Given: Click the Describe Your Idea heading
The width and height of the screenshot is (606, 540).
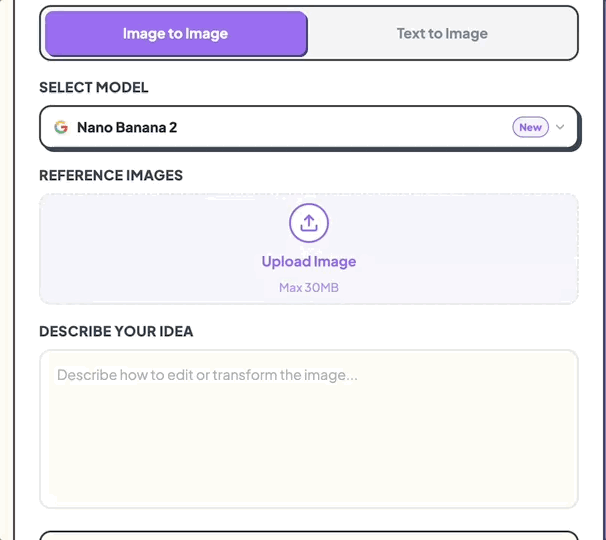Looking at the screenshot, I should (116, 332).
